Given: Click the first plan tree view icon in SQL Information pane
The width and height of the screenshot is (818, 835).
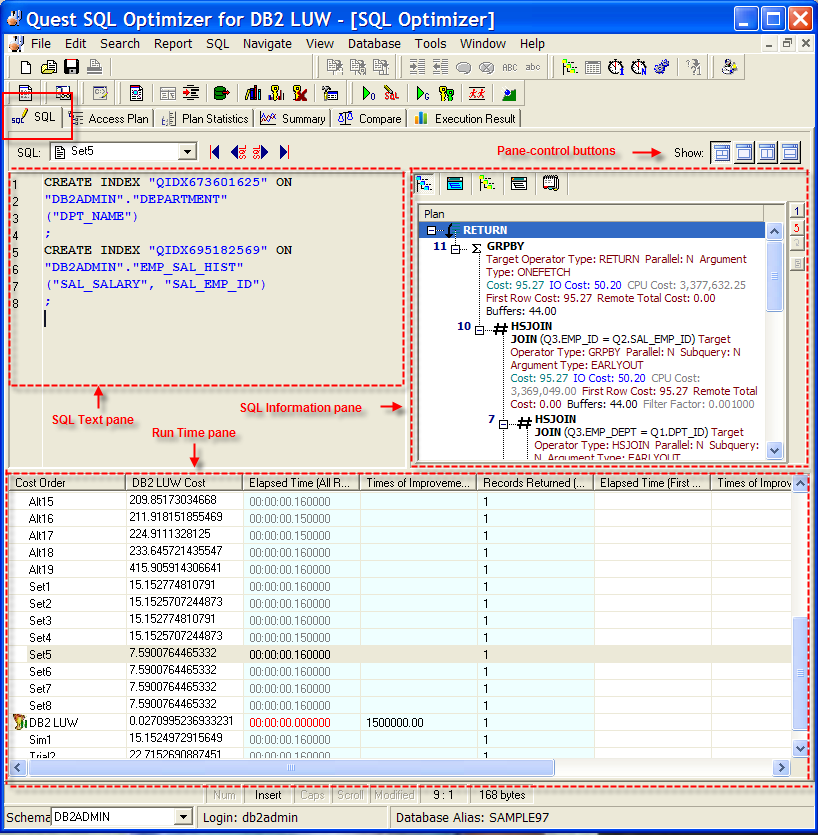Looking at the screenshot, I should [x=425, y=183].
